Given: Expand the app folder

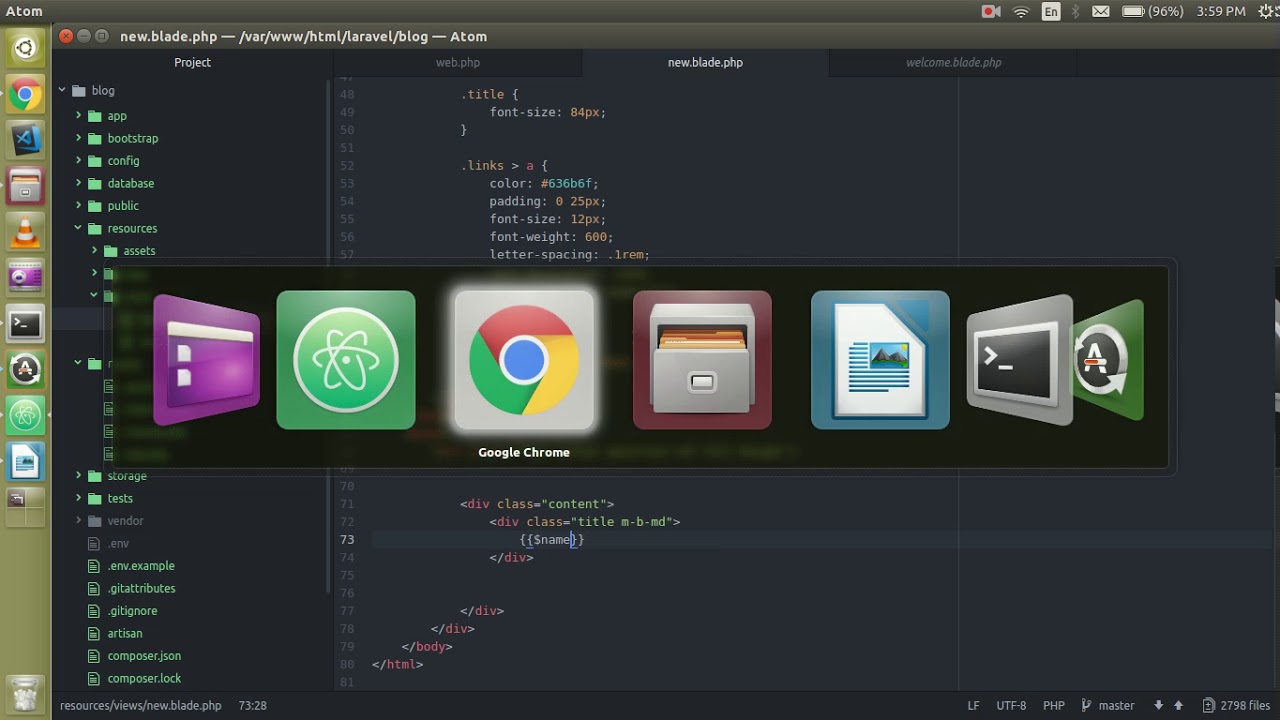Looking at the screenshot, I should pyautogui.click(x=78, y=116).
